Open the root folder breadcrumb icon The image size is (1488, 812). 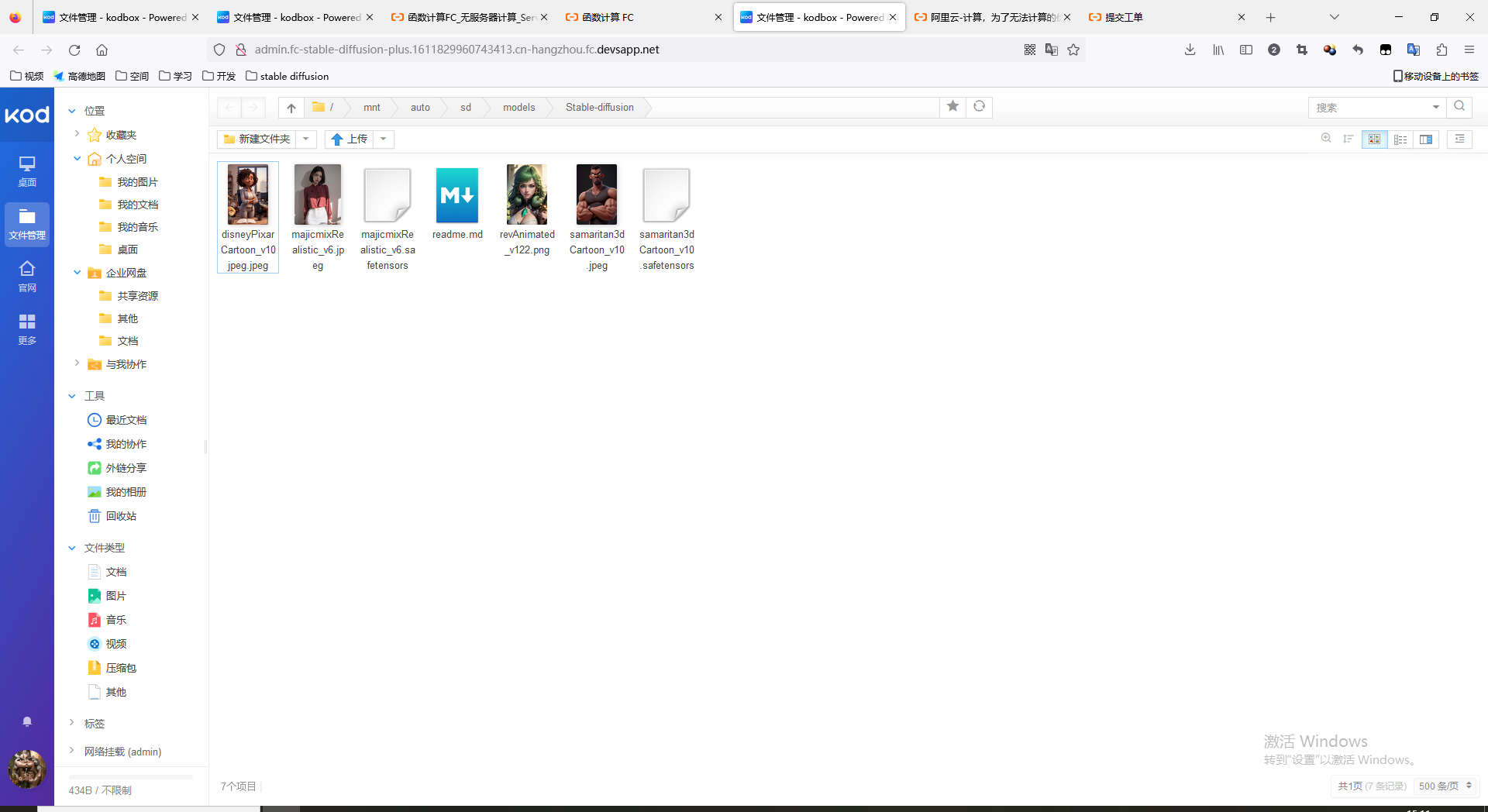(x=319, y=107)
